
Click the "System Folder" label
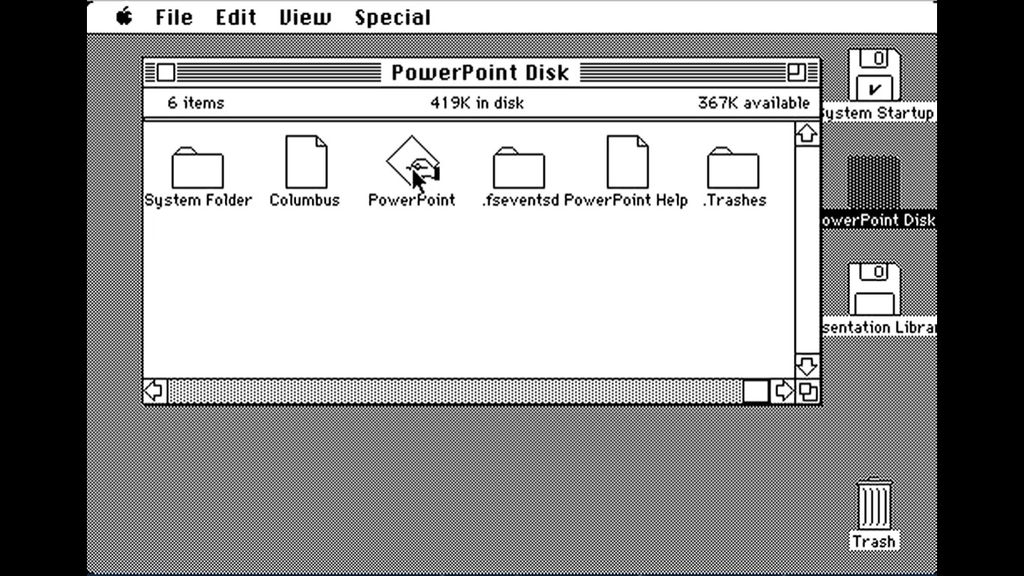click(198, 200)
